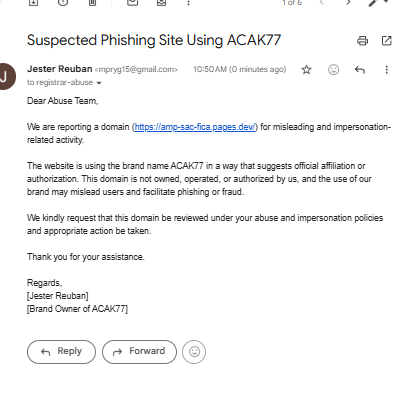The image size is (413, 415).
Task: Add emoji reaction in message header
Action: coord(333,70)
